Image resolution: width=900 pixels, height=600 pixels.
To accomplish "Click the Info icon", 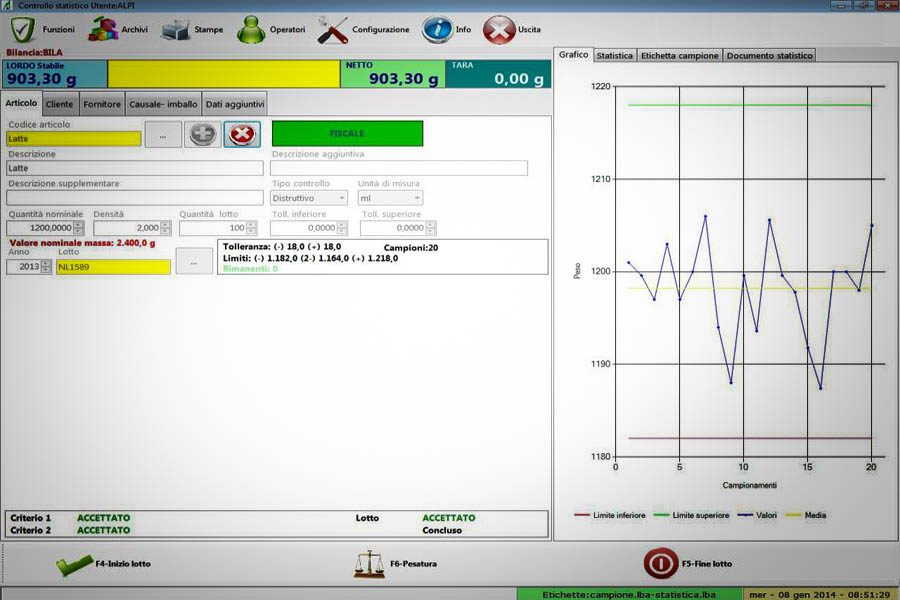I will (x=438, y=29).
